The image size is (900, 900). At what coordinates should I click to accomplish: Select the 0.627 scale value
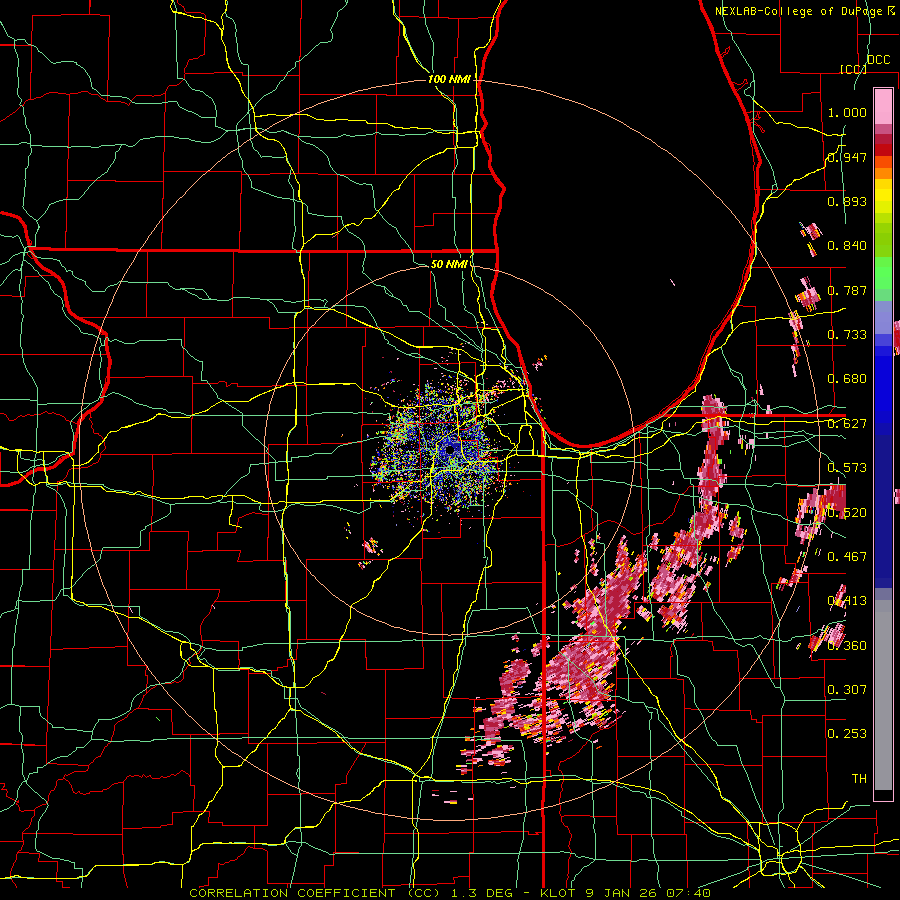[x=847, y=424]
